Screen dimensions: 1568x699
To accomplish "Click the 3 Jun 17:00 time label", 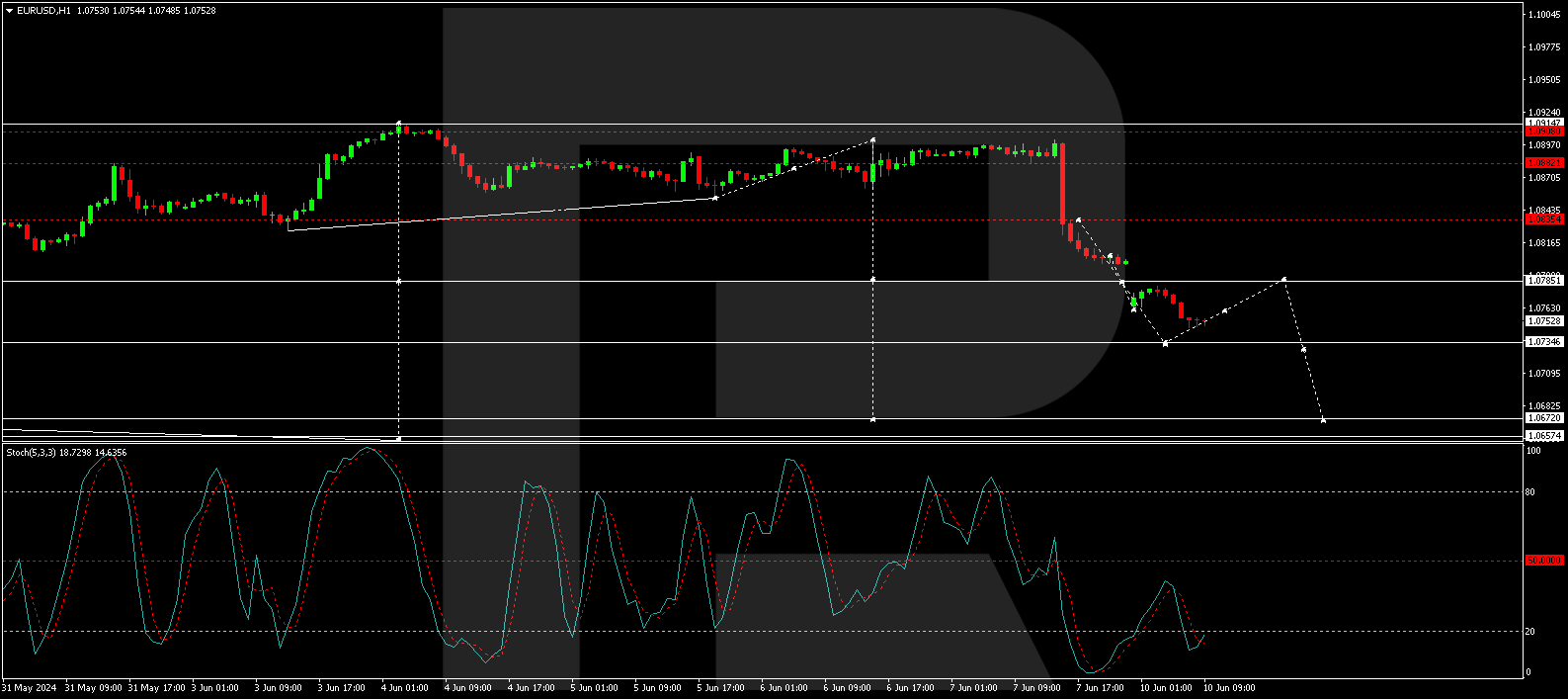I will click(x=342, y=688).
